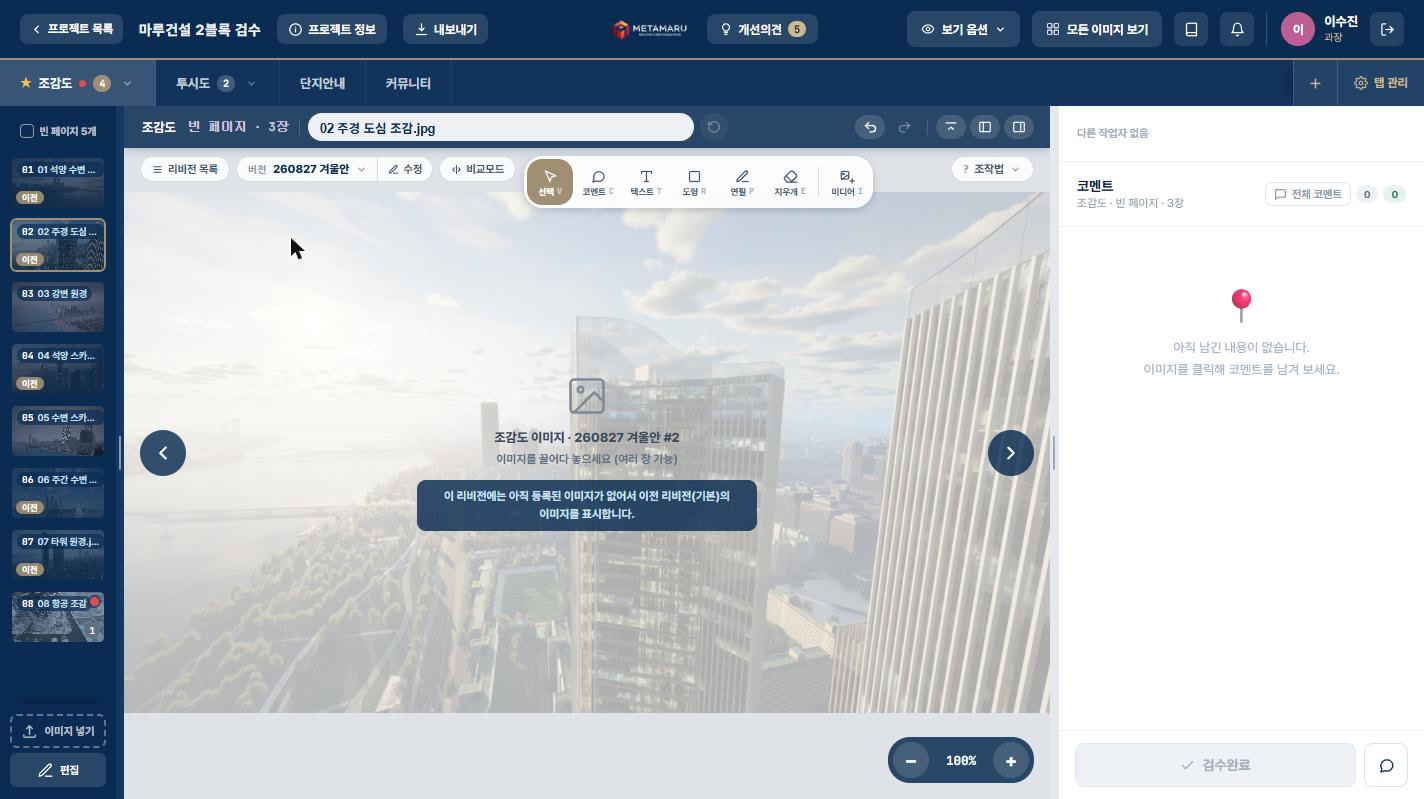Toggle the left sidebar panel
This screenshot has width=1424, height=799.
pos(984,127)
